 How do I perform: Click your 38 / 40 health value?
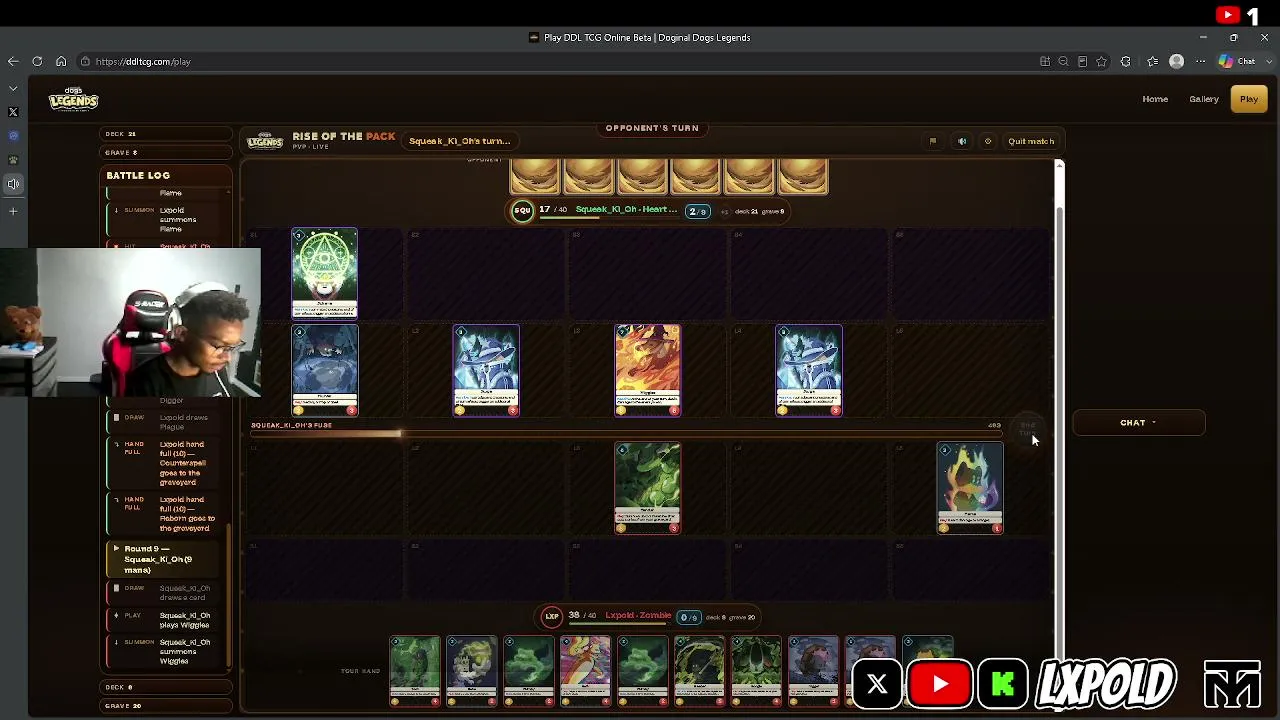581,616
